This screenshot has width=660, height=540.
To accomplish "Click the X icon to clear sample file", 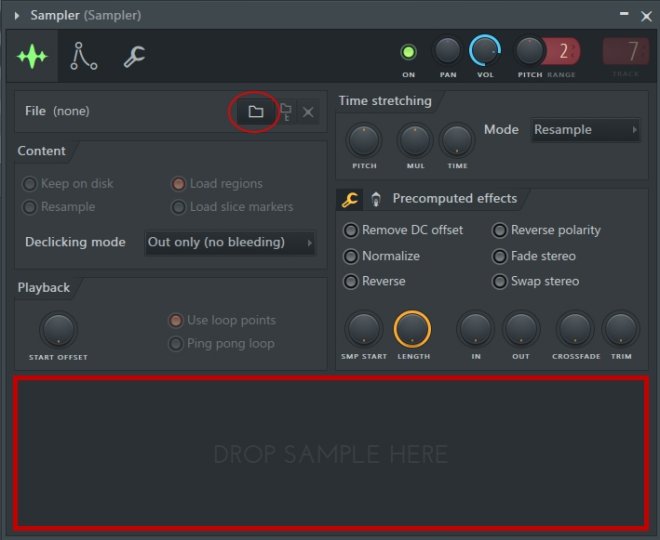I will [308, 112].
